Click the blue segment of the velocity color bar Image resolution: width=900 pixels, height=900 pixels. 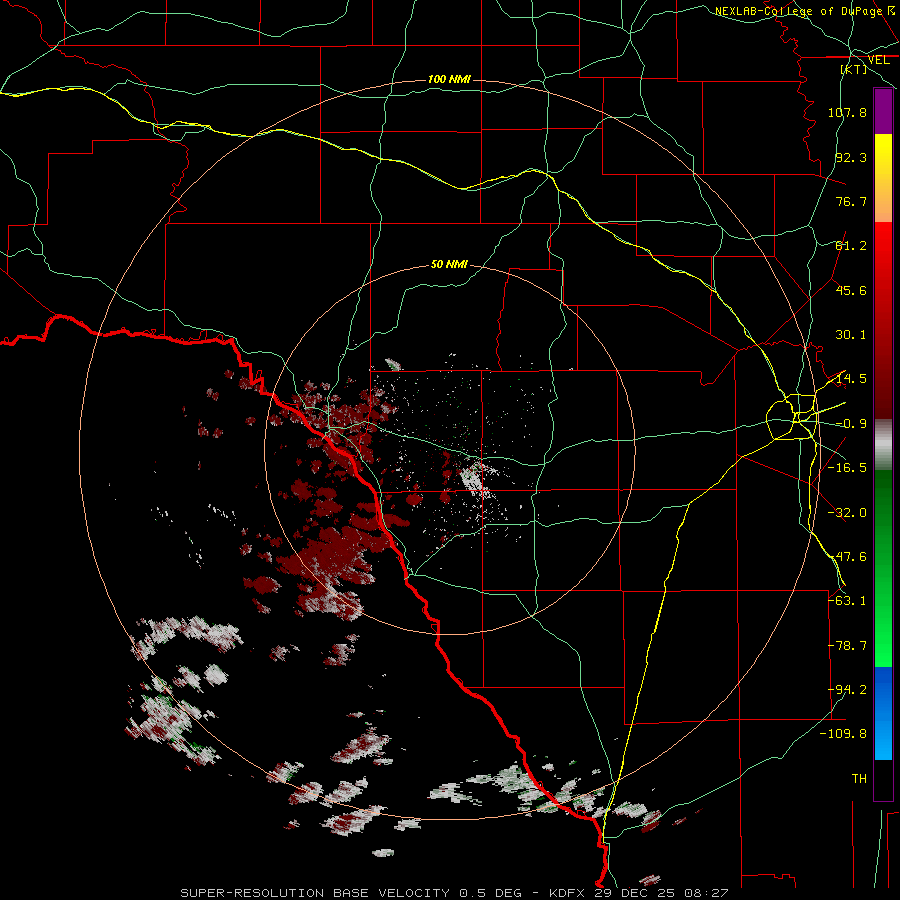[883, 713]
